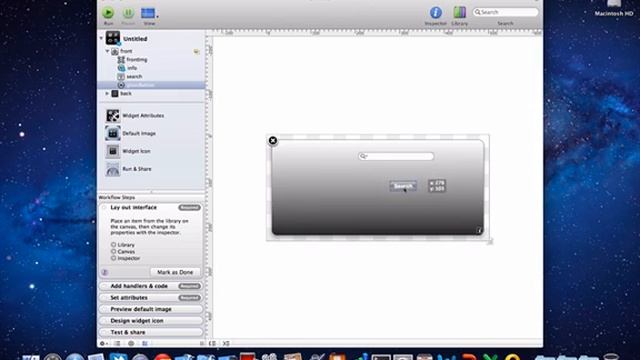Click the green Run button

(108, 13)
